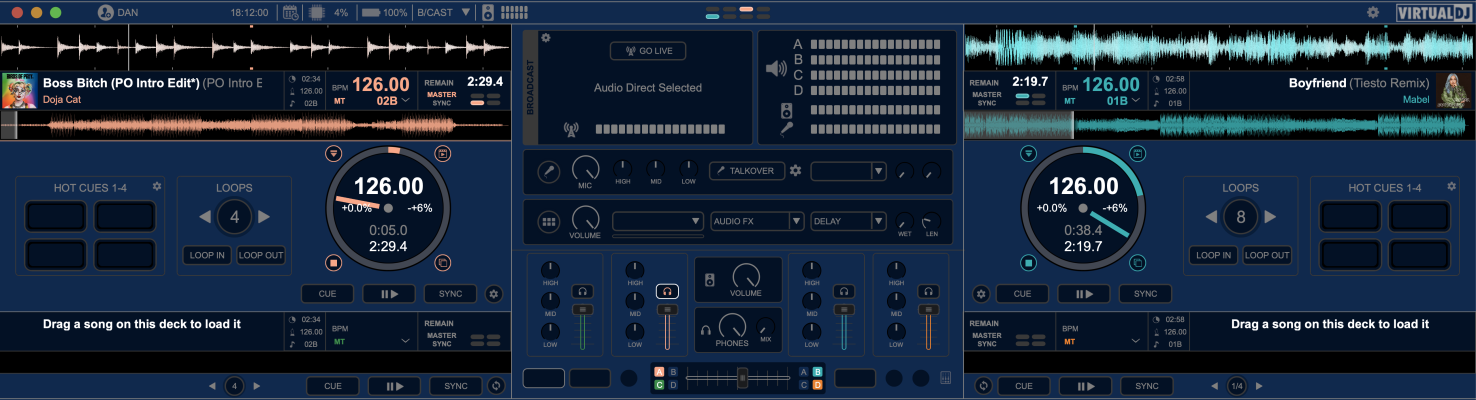Click Boss Bitch album artwork thumbnail
The image size is (1476, 400).
pos(20,91)
